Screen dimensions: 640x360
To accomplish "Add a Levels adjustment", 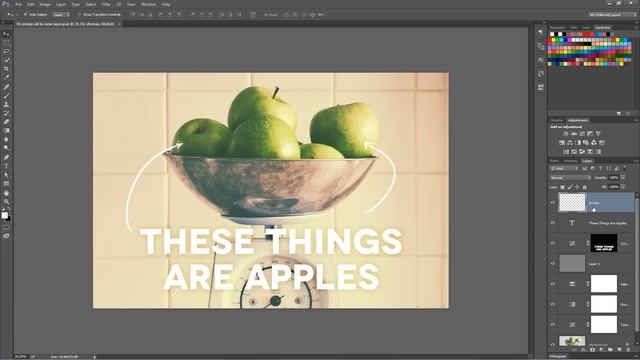I will 573,133.
